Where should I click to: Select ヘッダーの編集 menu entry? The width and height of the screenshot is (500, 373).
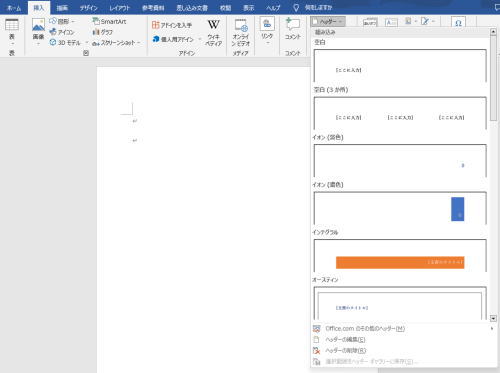(x=345, y=339)
